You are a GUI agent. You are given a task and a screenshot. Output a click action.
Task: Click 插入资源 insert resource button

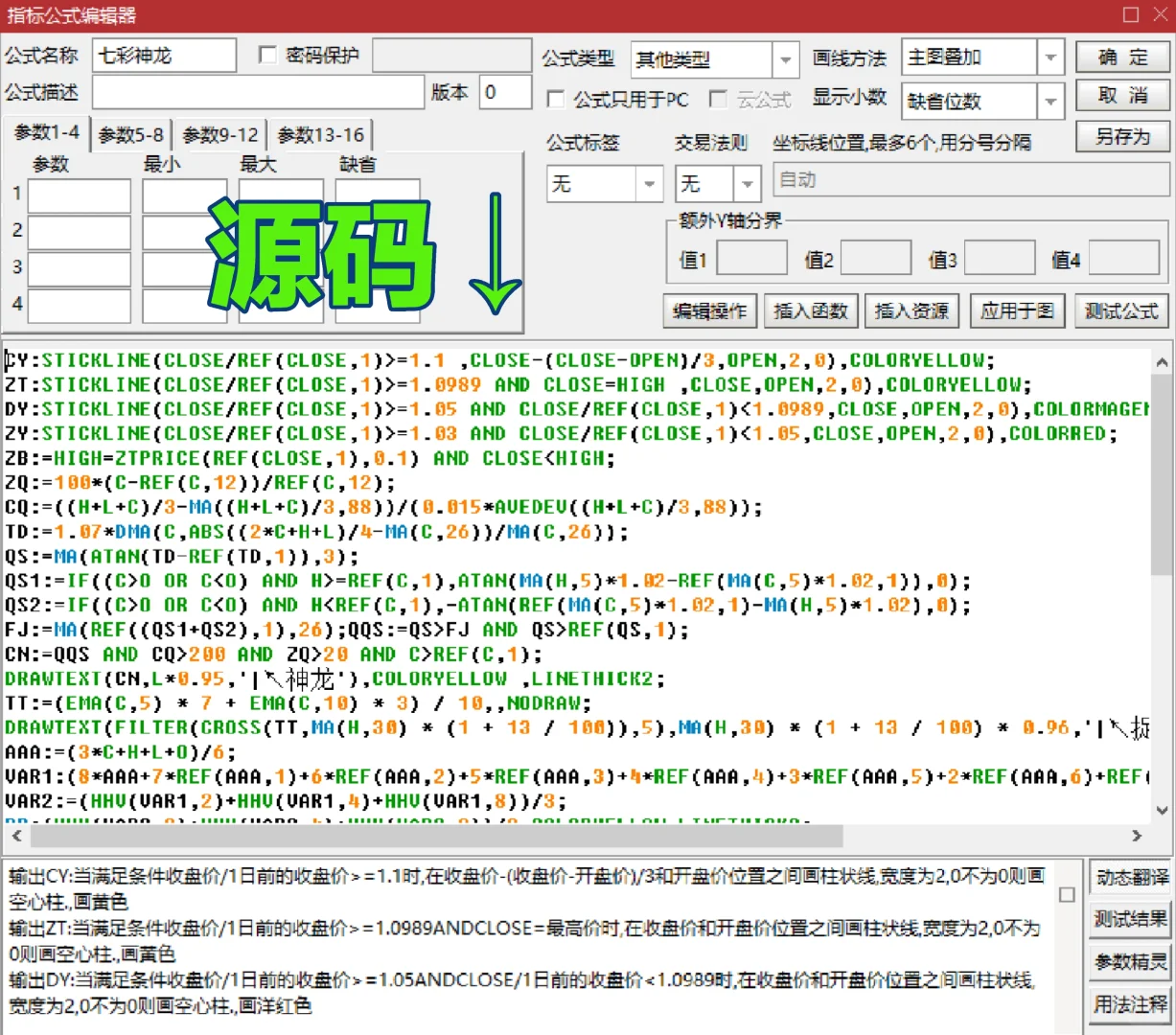tap(911, 310)
